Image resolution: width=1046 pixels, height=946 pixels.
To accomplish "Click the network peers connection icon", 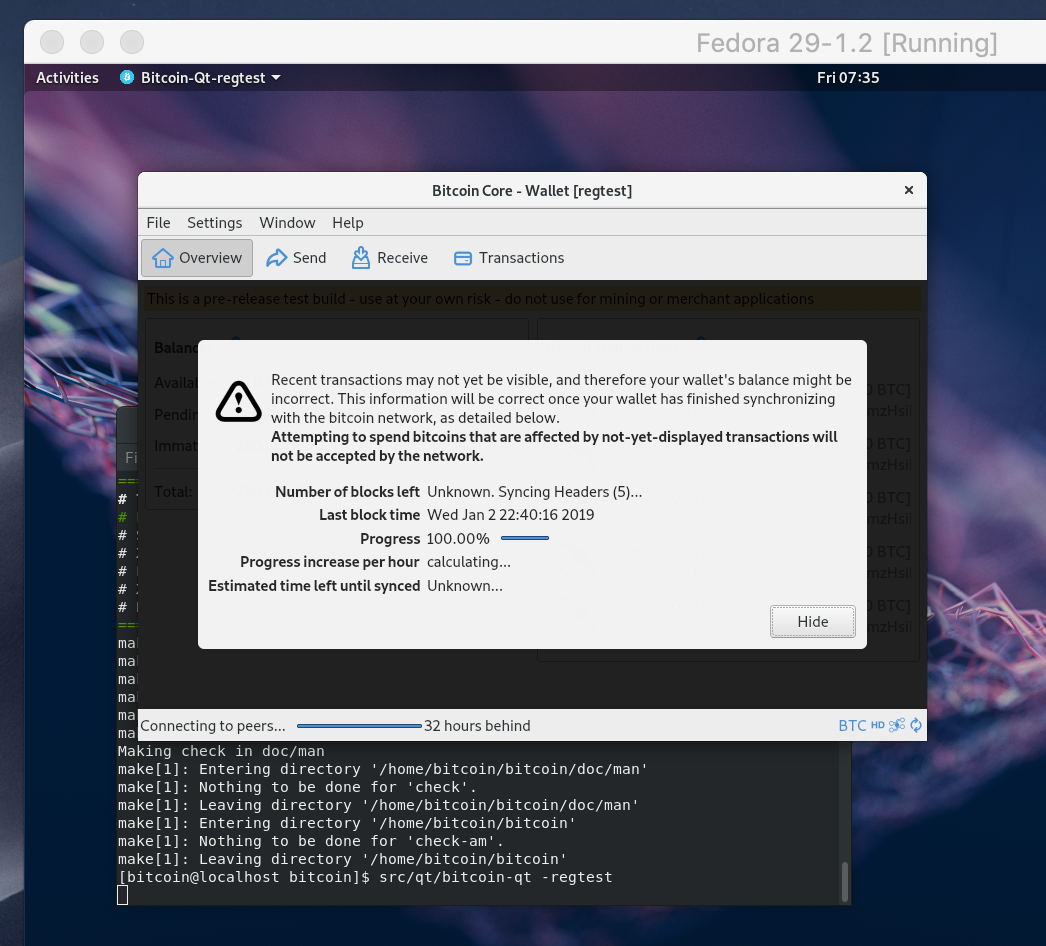I will tap(897, 725).
